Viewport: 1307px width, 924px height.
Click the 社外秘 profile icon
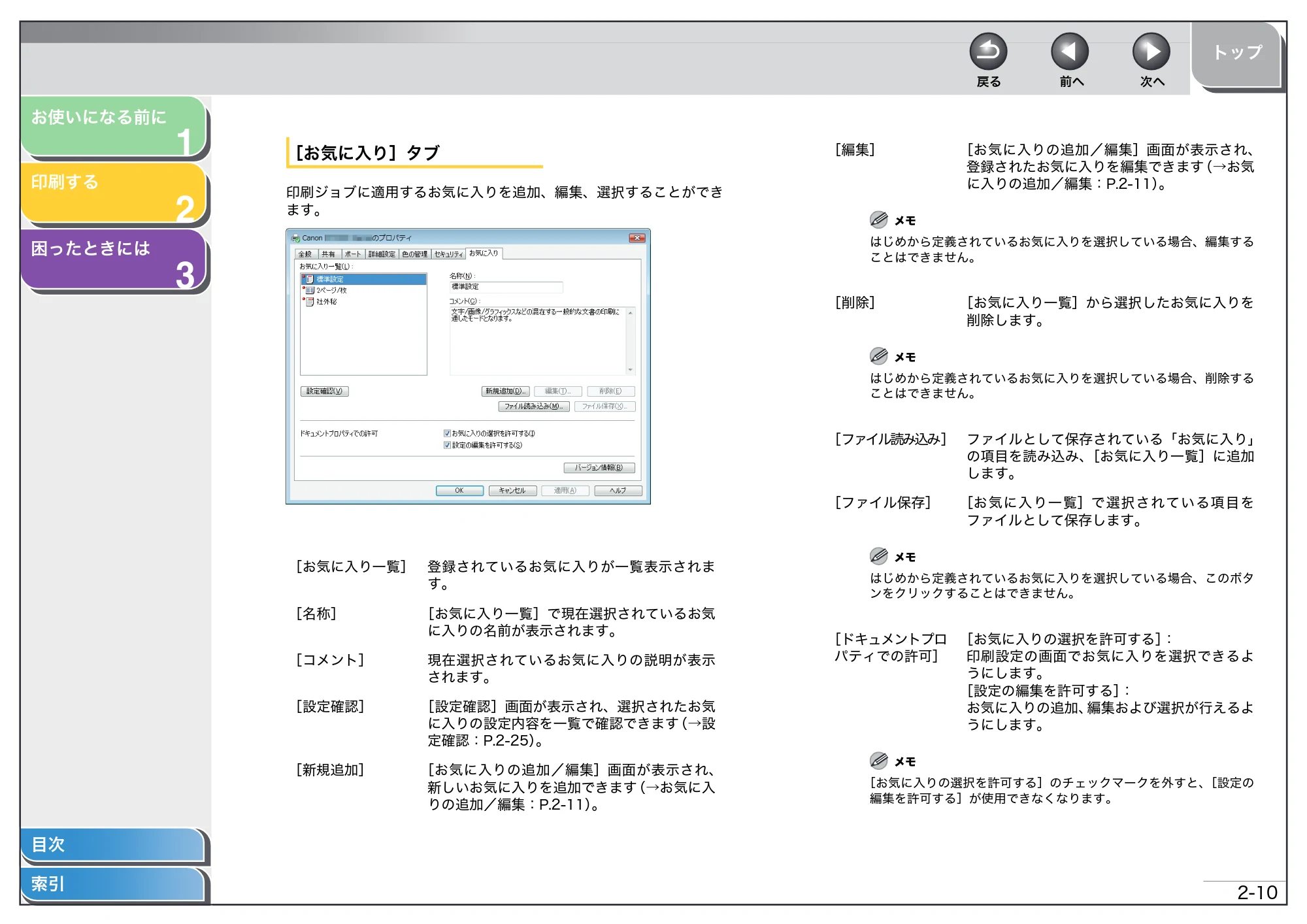coord(309,301)
